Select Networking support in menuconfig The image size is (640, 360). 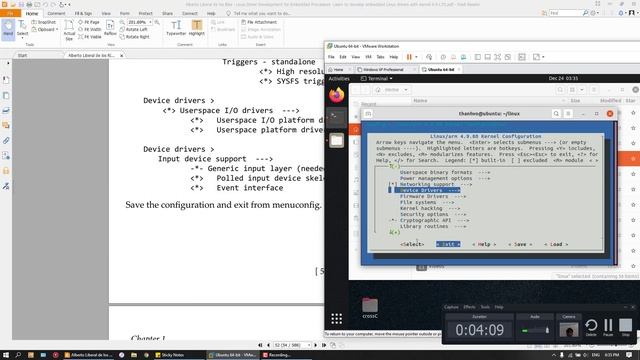point(431,184)
